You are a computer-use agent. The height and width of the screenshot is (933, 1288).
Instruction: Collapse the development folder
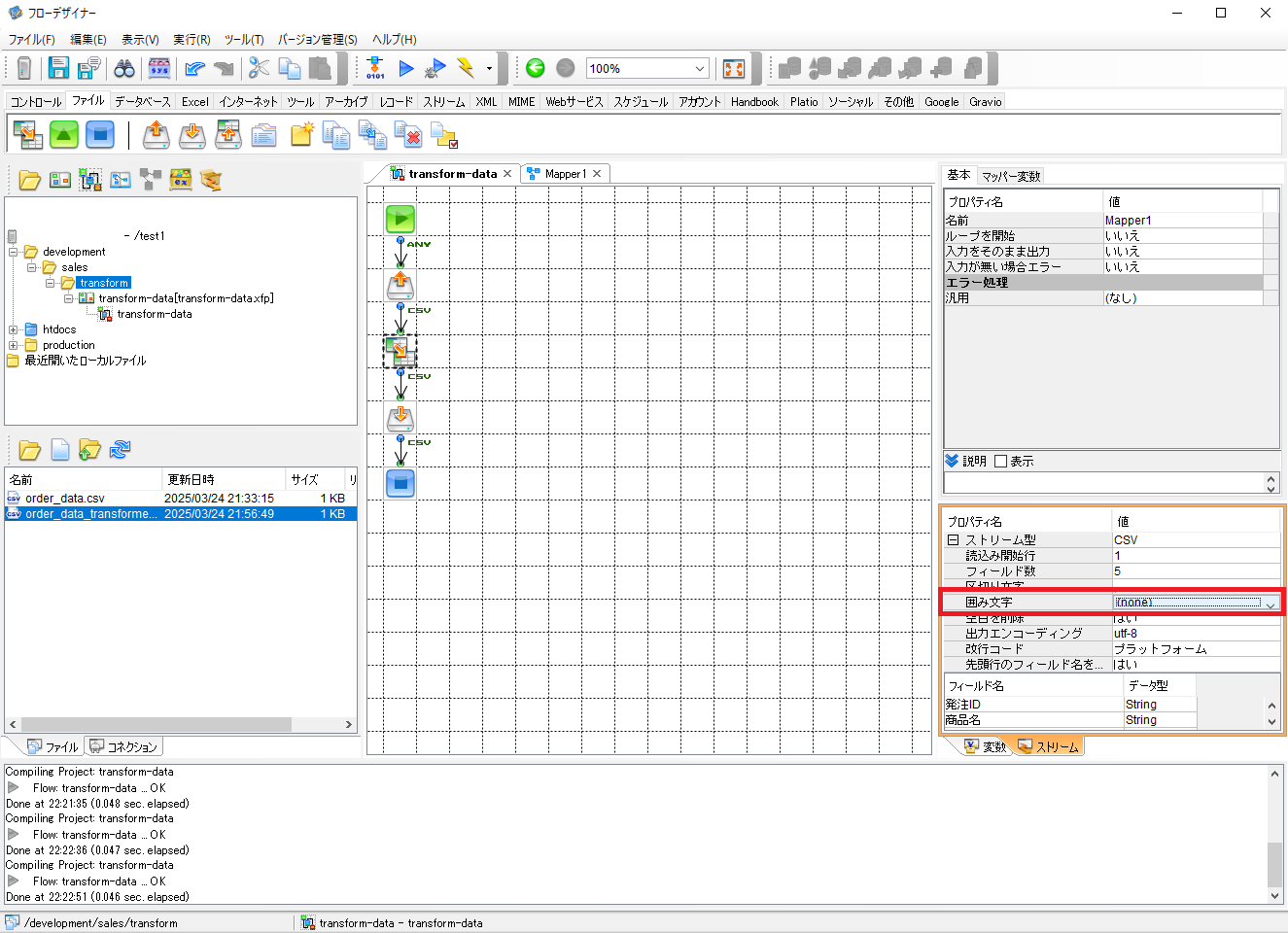coord(14,252)
